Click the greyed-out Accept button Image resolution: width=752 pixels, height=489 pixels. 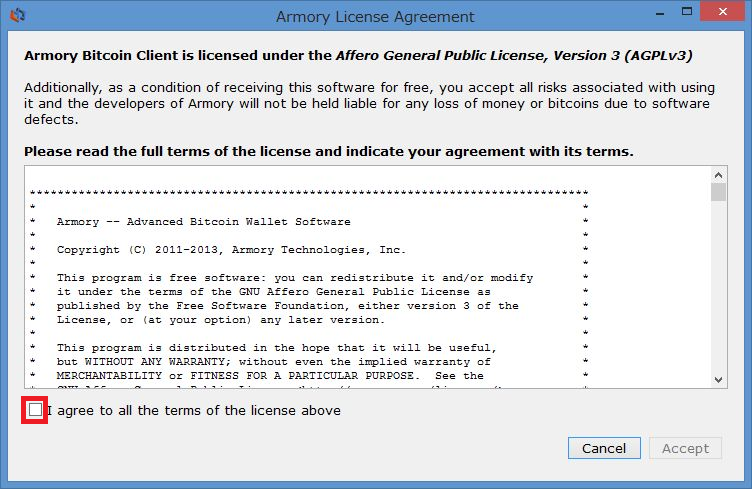click(x=685, y=448)
